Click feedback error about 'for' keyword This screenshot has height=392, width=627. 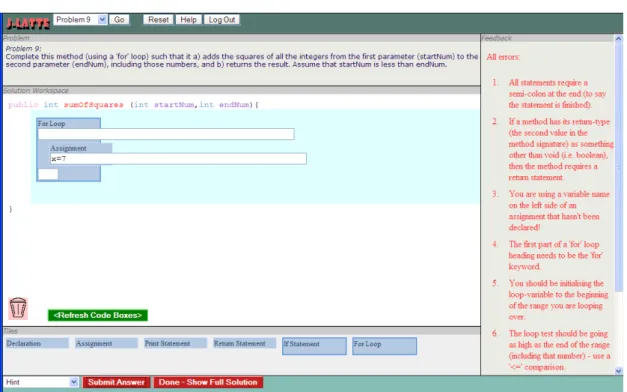pos(555,255)
